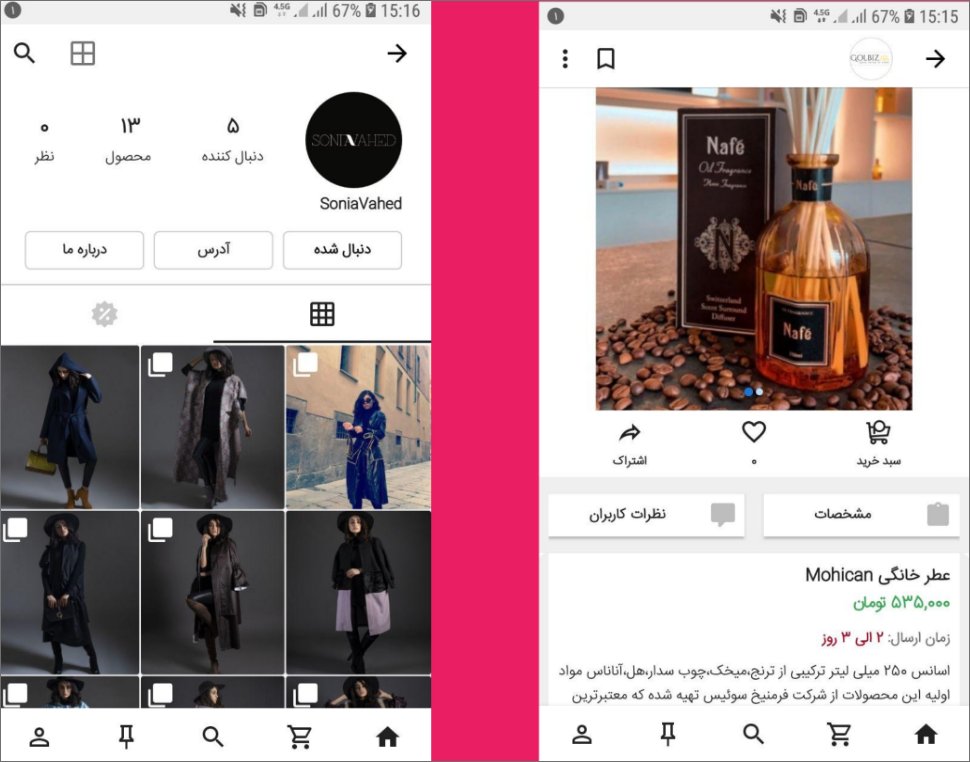Image resolution: width=970 pixels, height=762 pixels.
Task: Open street photo product with black coat
Action: pyautogui.click(x=358, y=427)
